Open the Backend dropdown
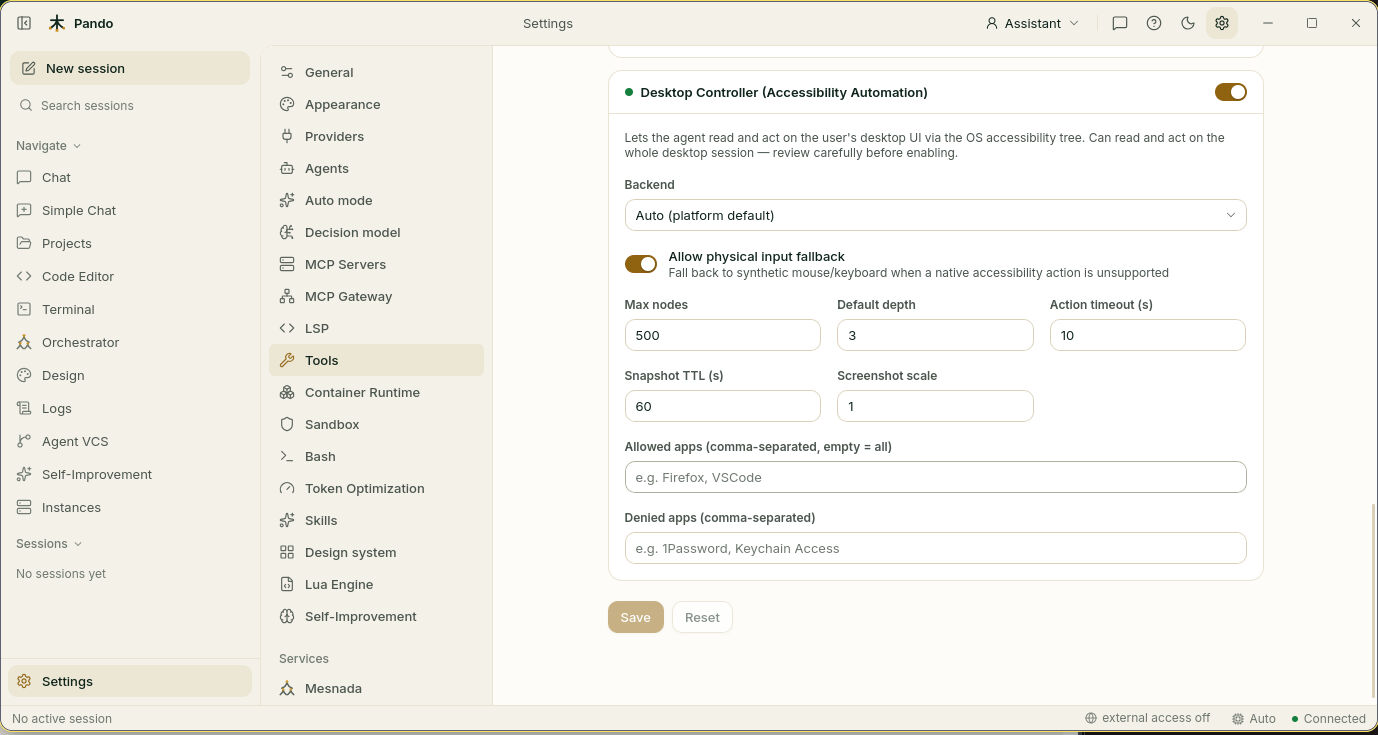The height and width of the screenshot is (735, 1378). (935, 215)
